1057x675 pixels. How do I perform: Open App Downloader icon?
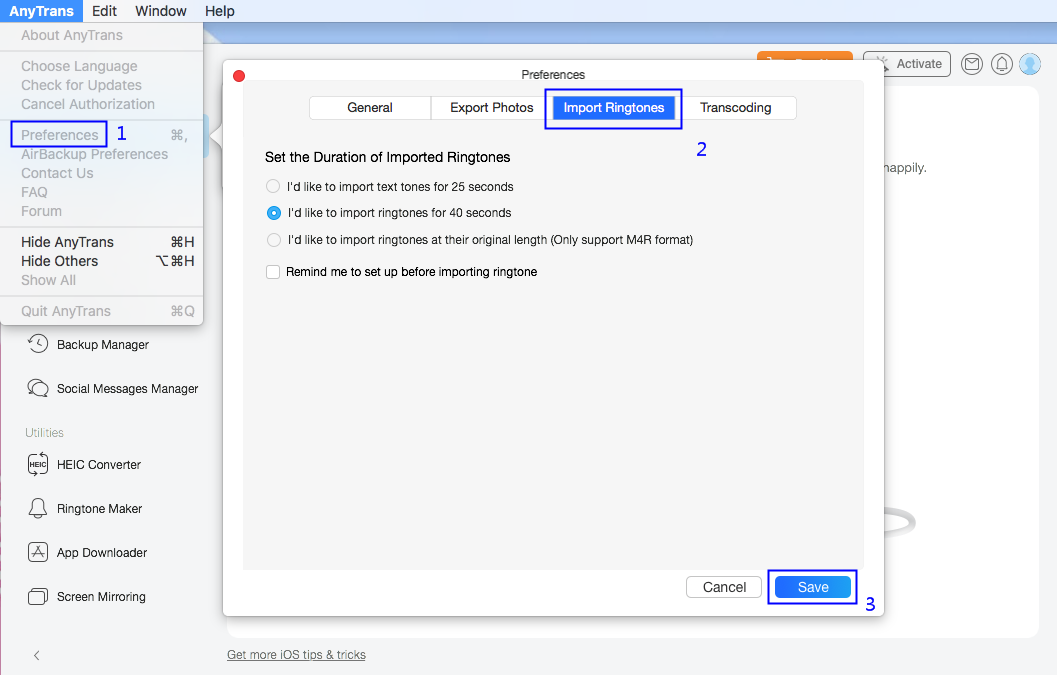point(38,552)
